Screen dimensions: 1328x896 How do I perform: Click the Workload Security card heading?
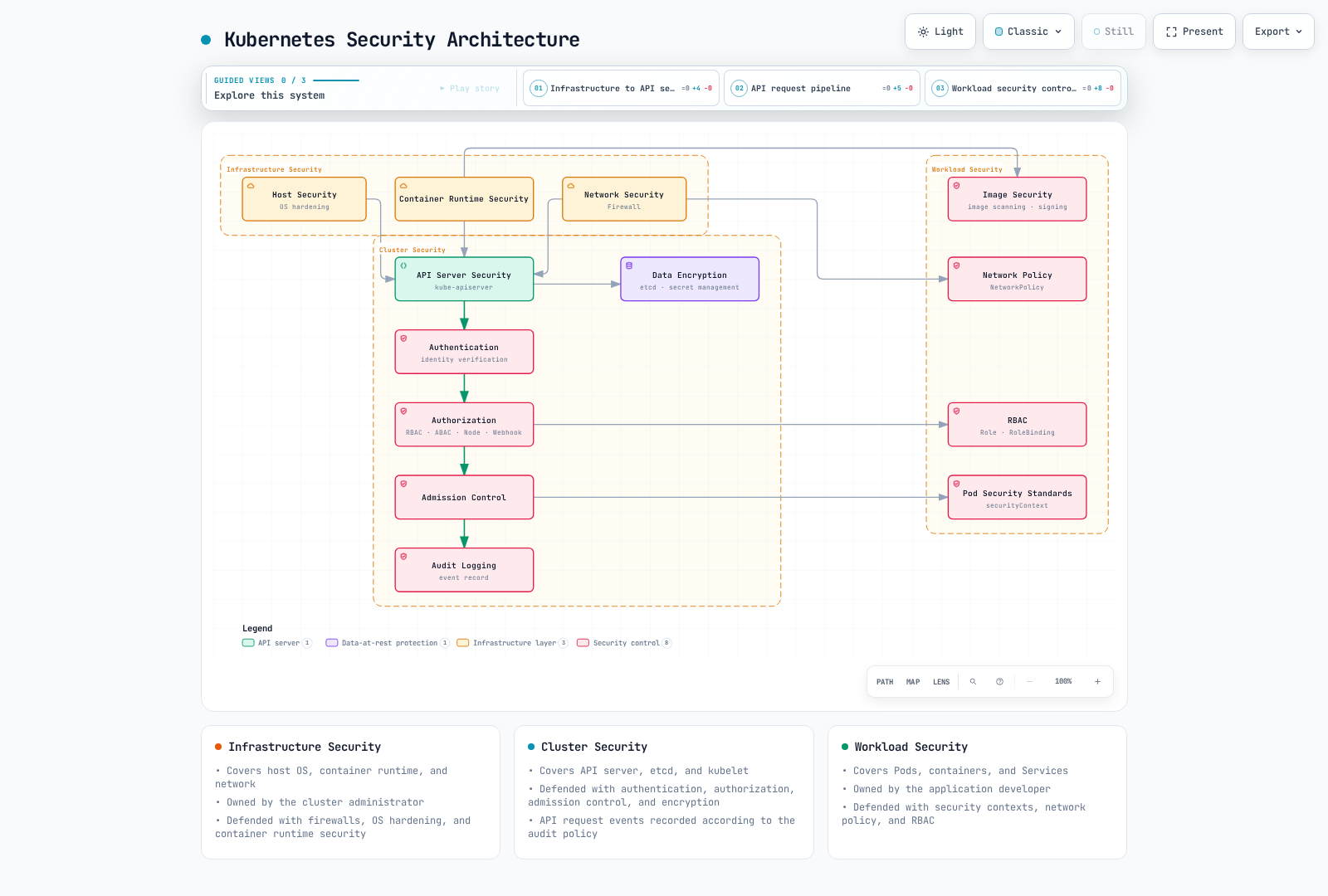pyautogui.click(x=911, y=747)
